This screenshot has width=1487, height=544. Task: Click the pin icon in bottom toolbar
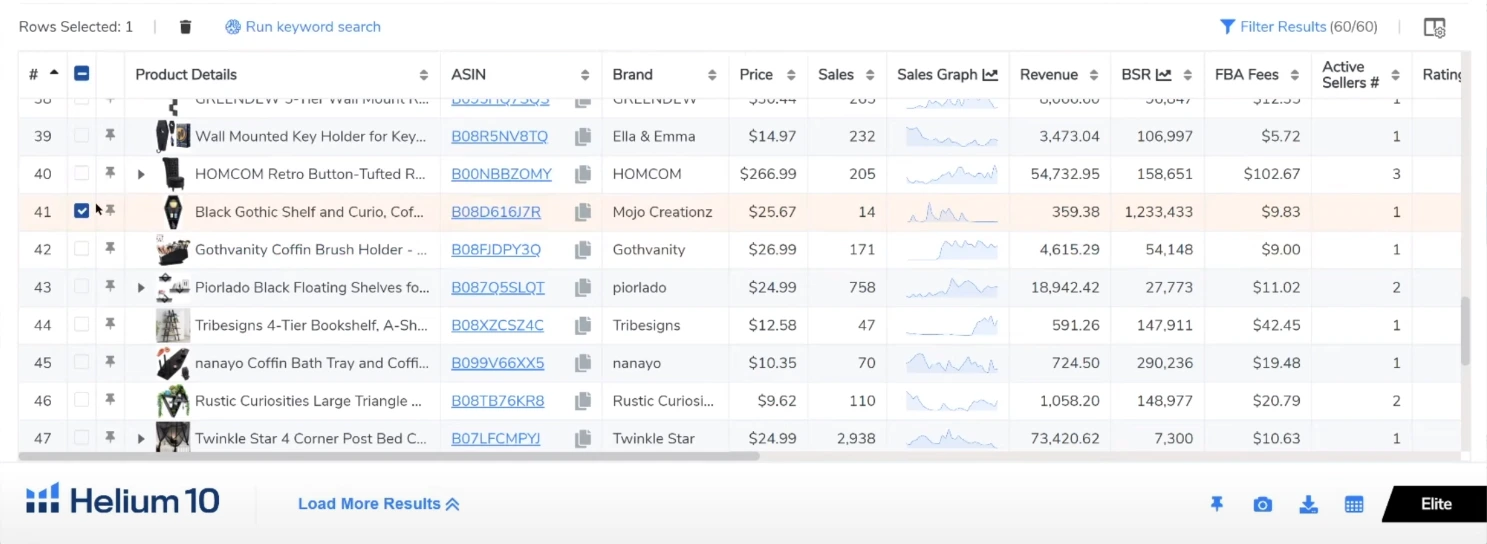point(1217,505)
